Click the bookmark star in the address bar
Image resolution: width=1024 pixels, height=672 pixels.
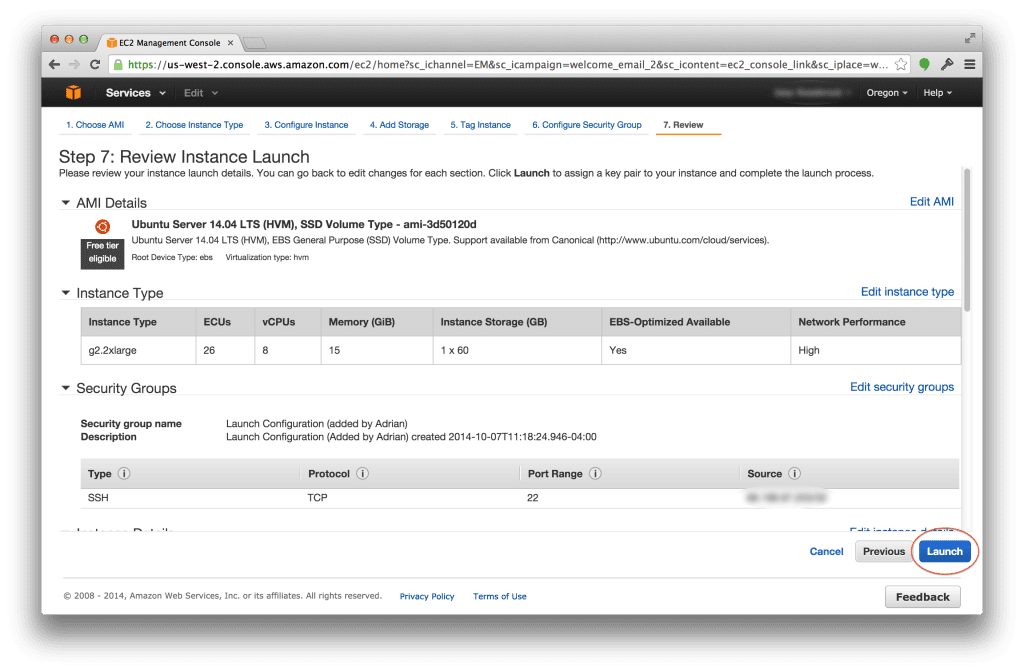coord(901,64)
